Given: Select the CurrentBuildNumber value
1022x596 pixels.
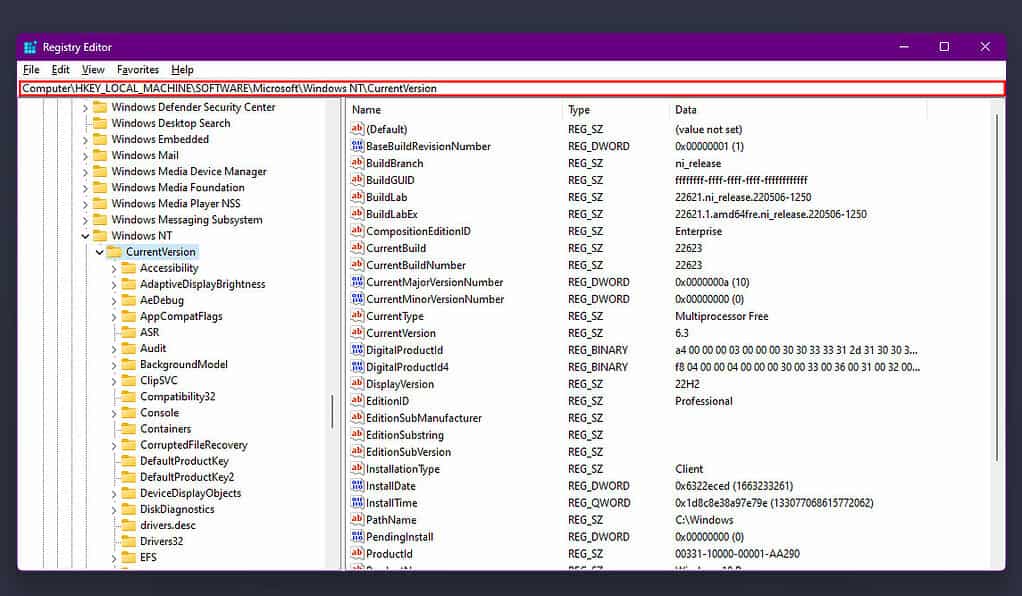Looking at the screenshot, I should [x=416, y=265].
